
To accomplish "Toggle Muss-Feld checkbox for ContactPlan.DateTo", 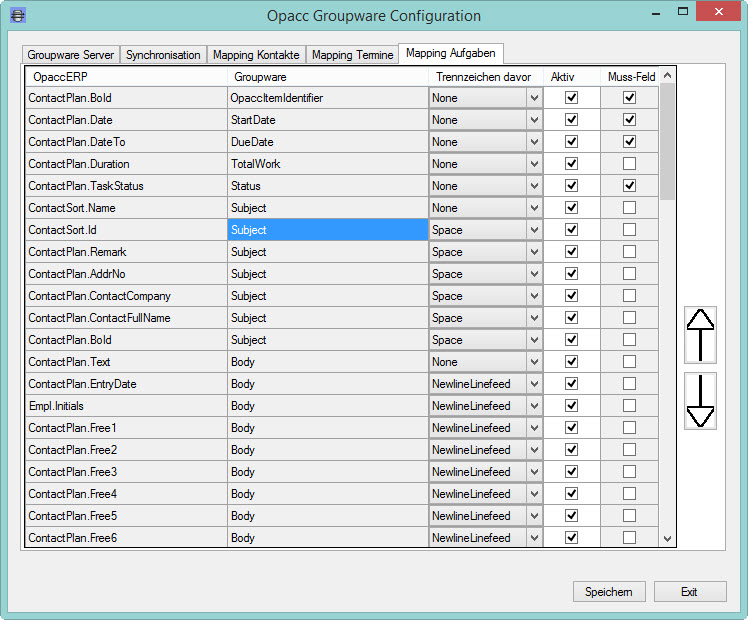I will point(629,142).
